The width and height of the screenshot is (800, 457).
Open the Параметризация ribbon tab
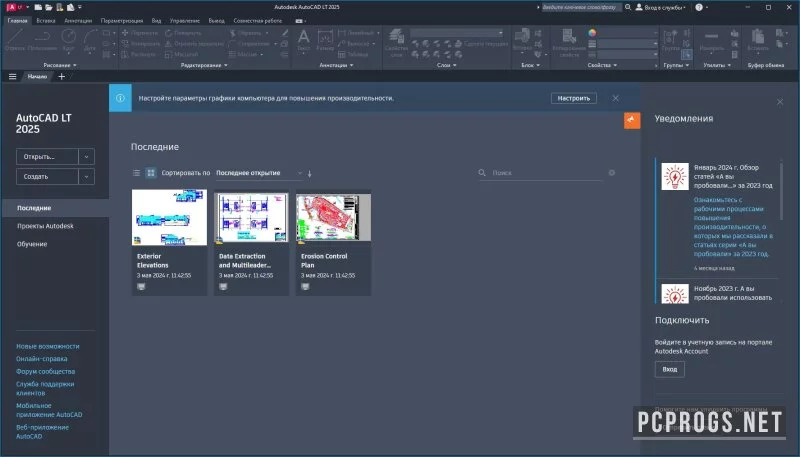122,21
